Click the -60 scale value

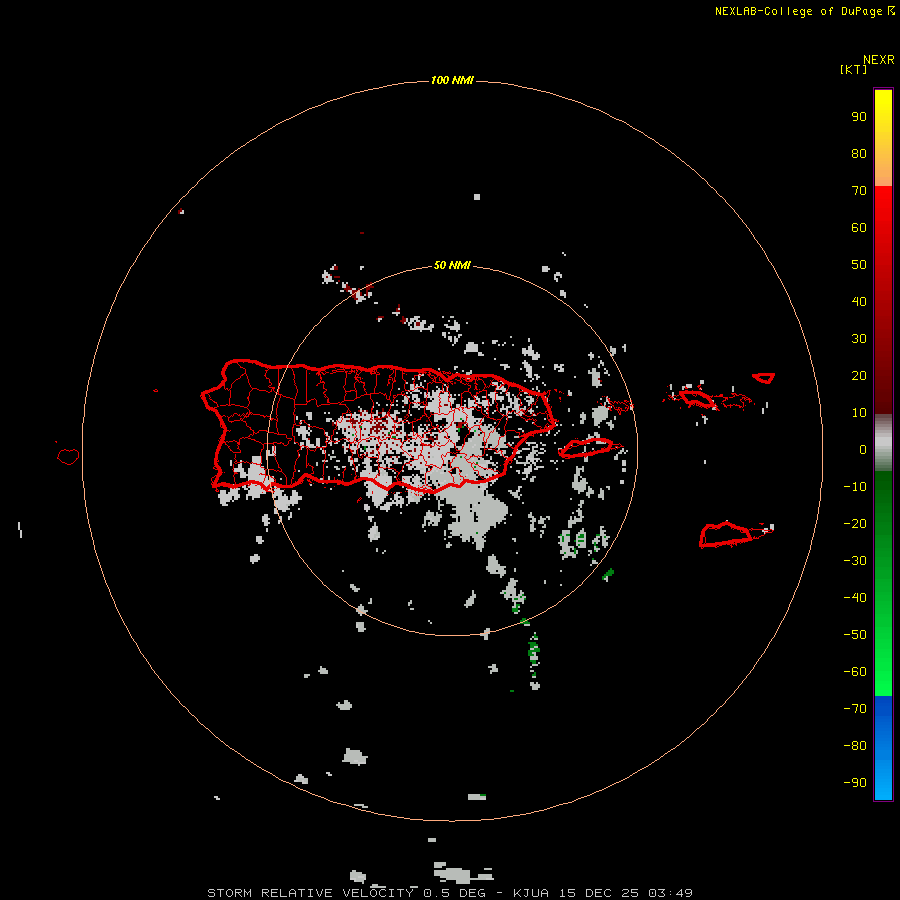pos(855,672)
